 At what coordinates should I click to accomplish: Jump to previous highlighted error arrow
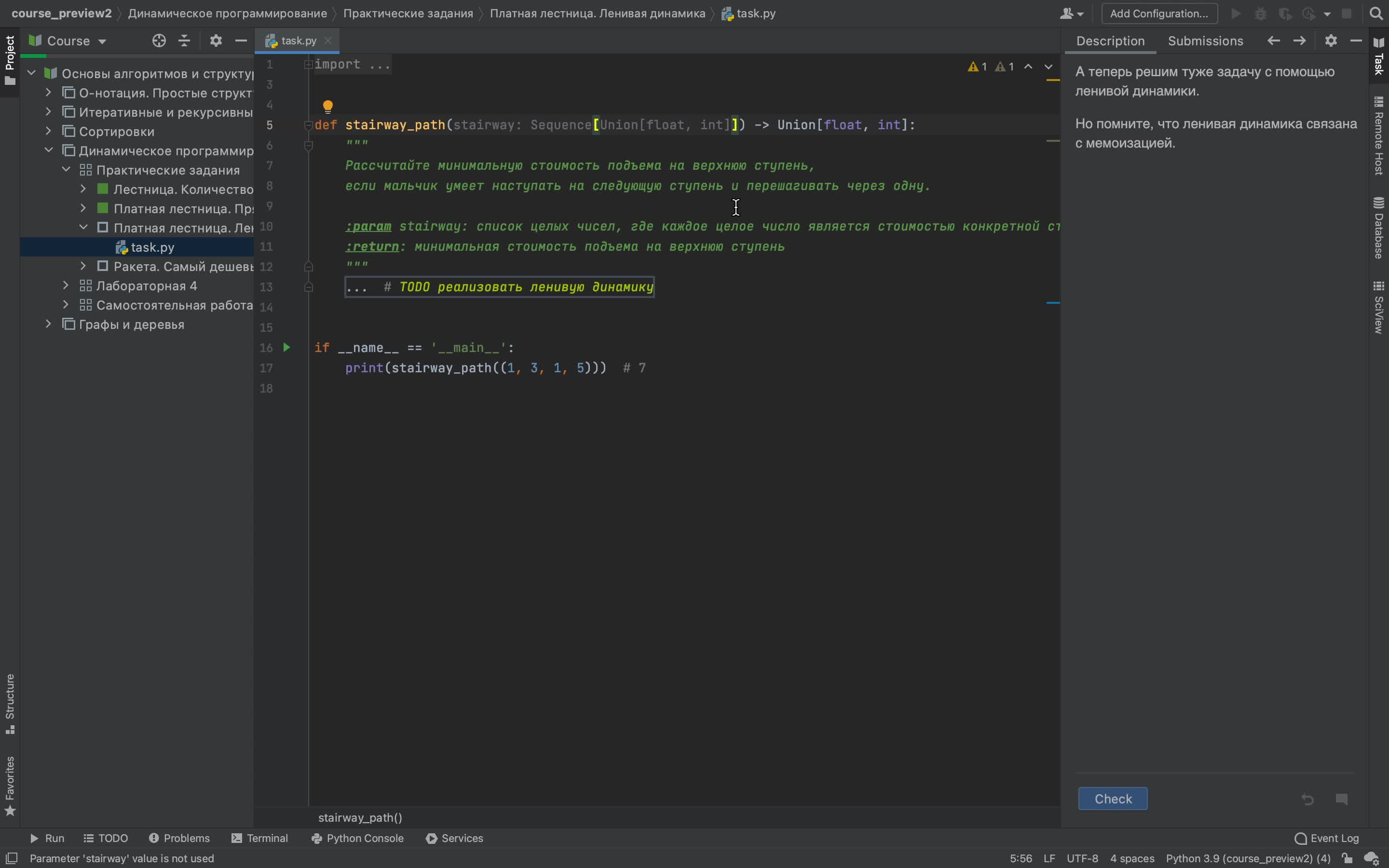1028,67
